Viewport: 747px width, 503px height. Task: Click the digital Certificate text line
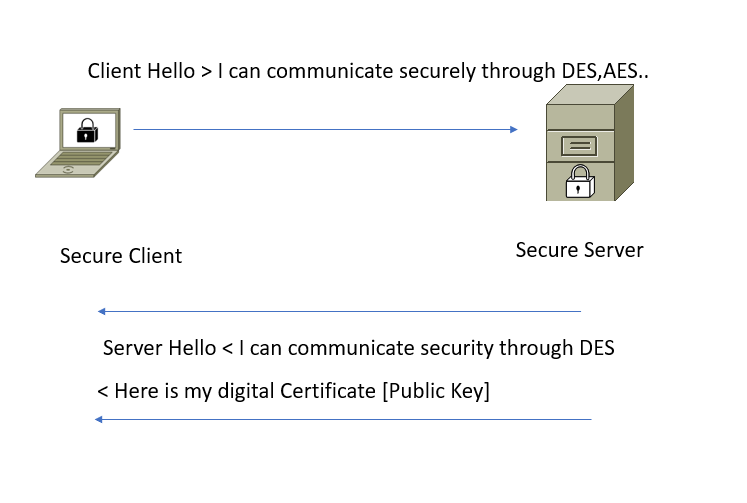pyautogui.click(x=293, y=391)
